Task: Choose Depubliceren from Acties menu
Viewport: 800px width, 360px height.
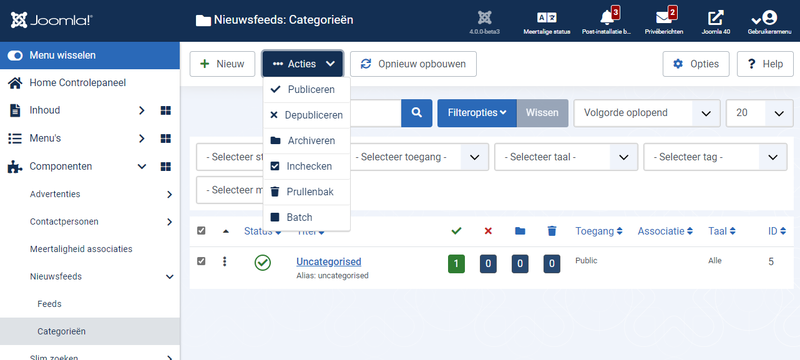Action: click(307, 115)
